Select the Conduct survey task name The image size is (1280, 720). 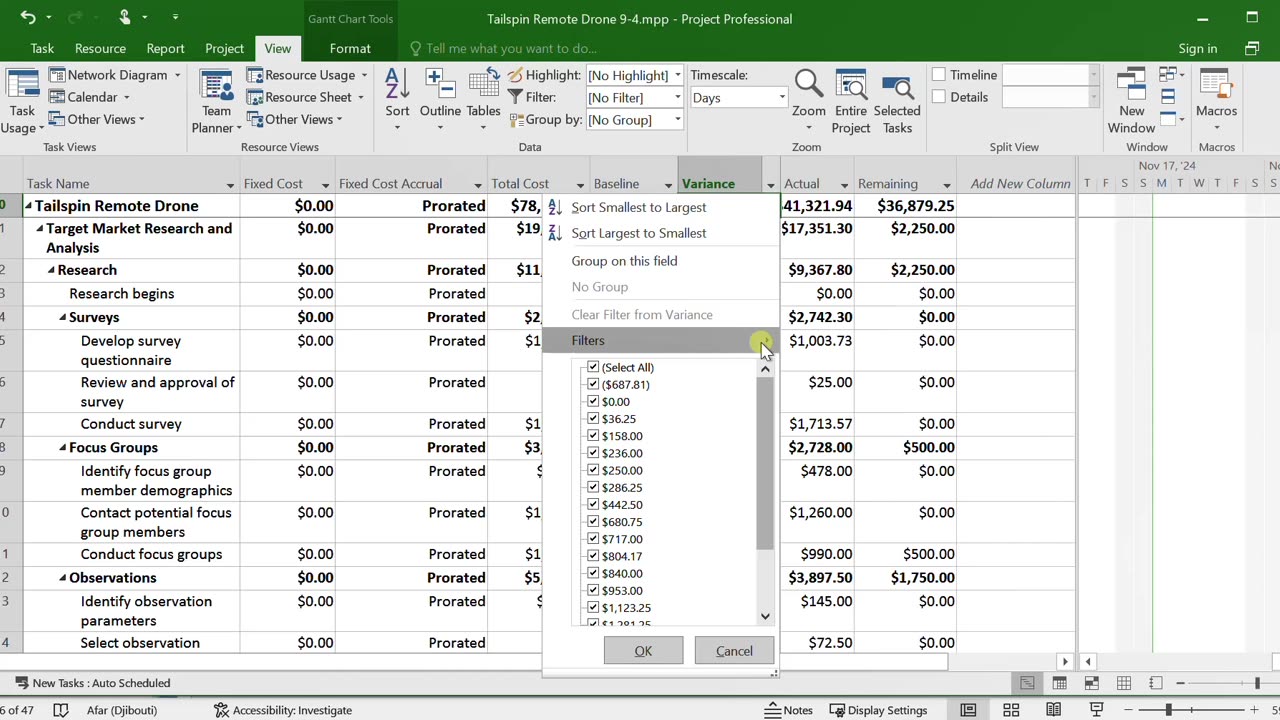pos(131,424)
